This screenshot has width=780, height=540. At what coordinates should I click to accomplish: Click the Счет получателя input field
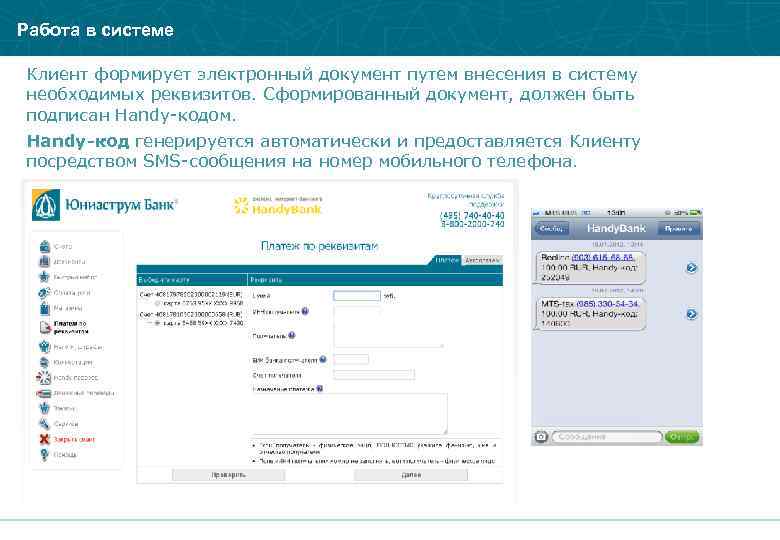click(374, 374)
